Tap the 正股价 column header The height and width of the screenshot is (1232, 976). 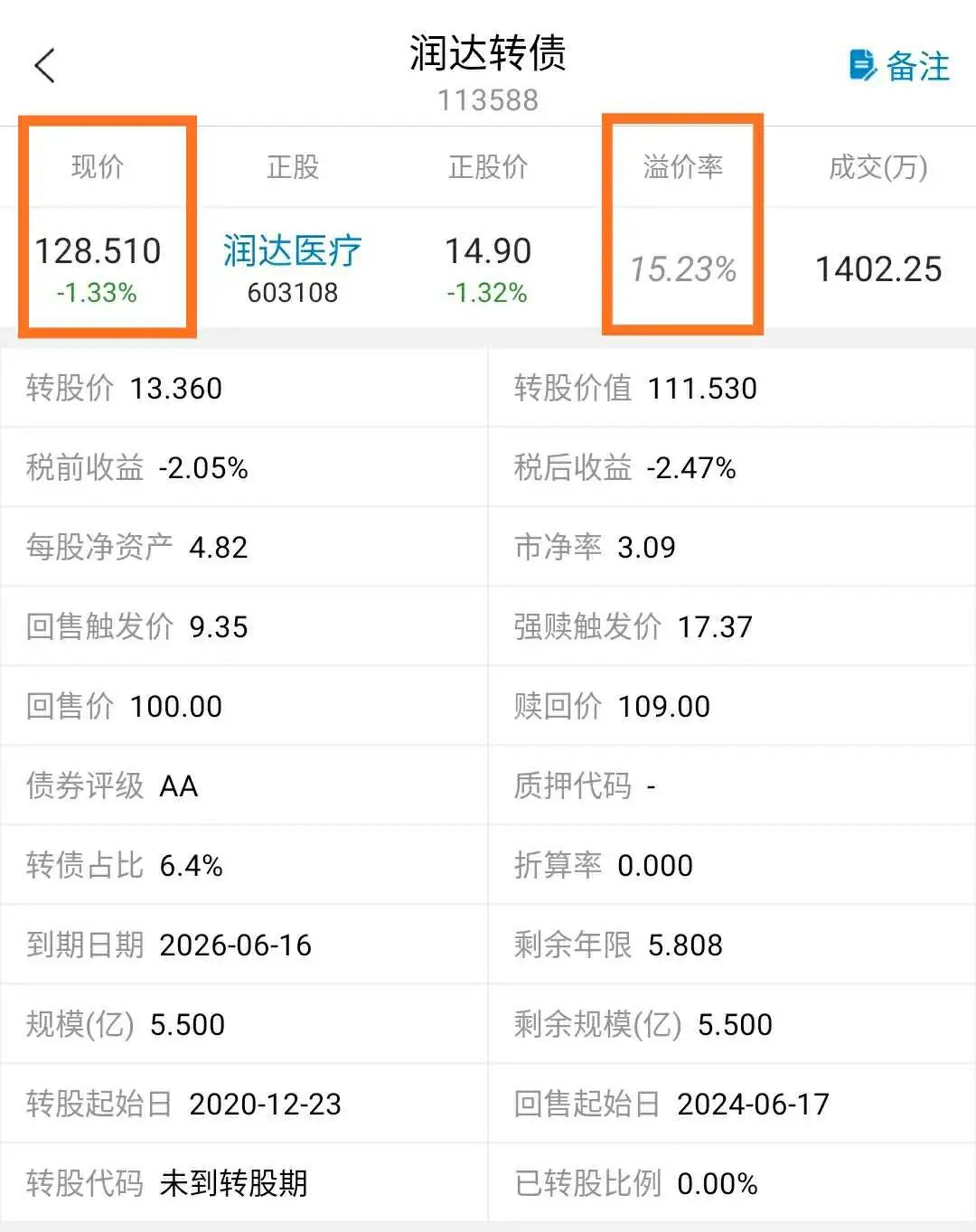pos(488,166)
